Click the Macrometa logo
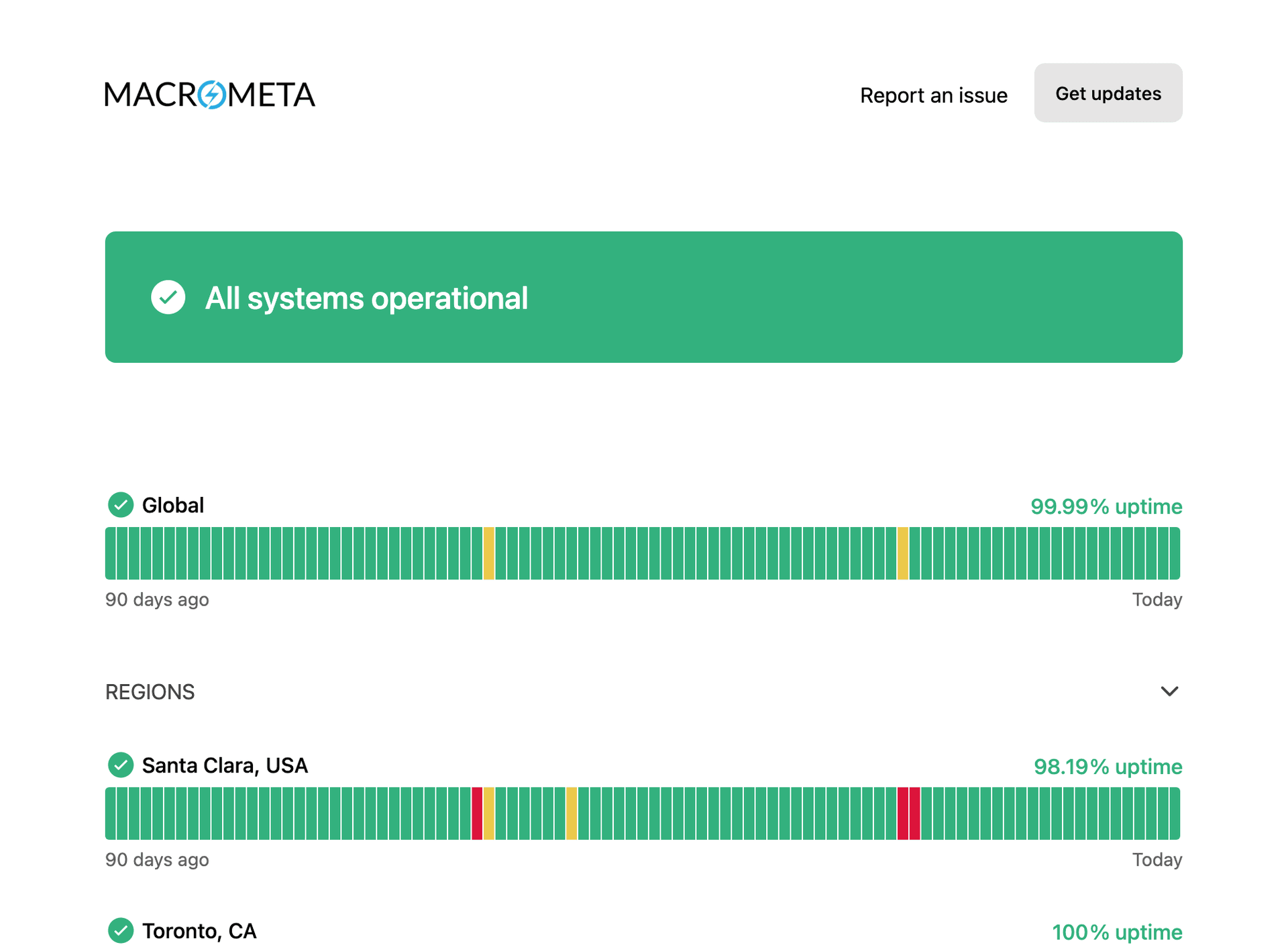The image size is (1288, 949). pos(209,95)
